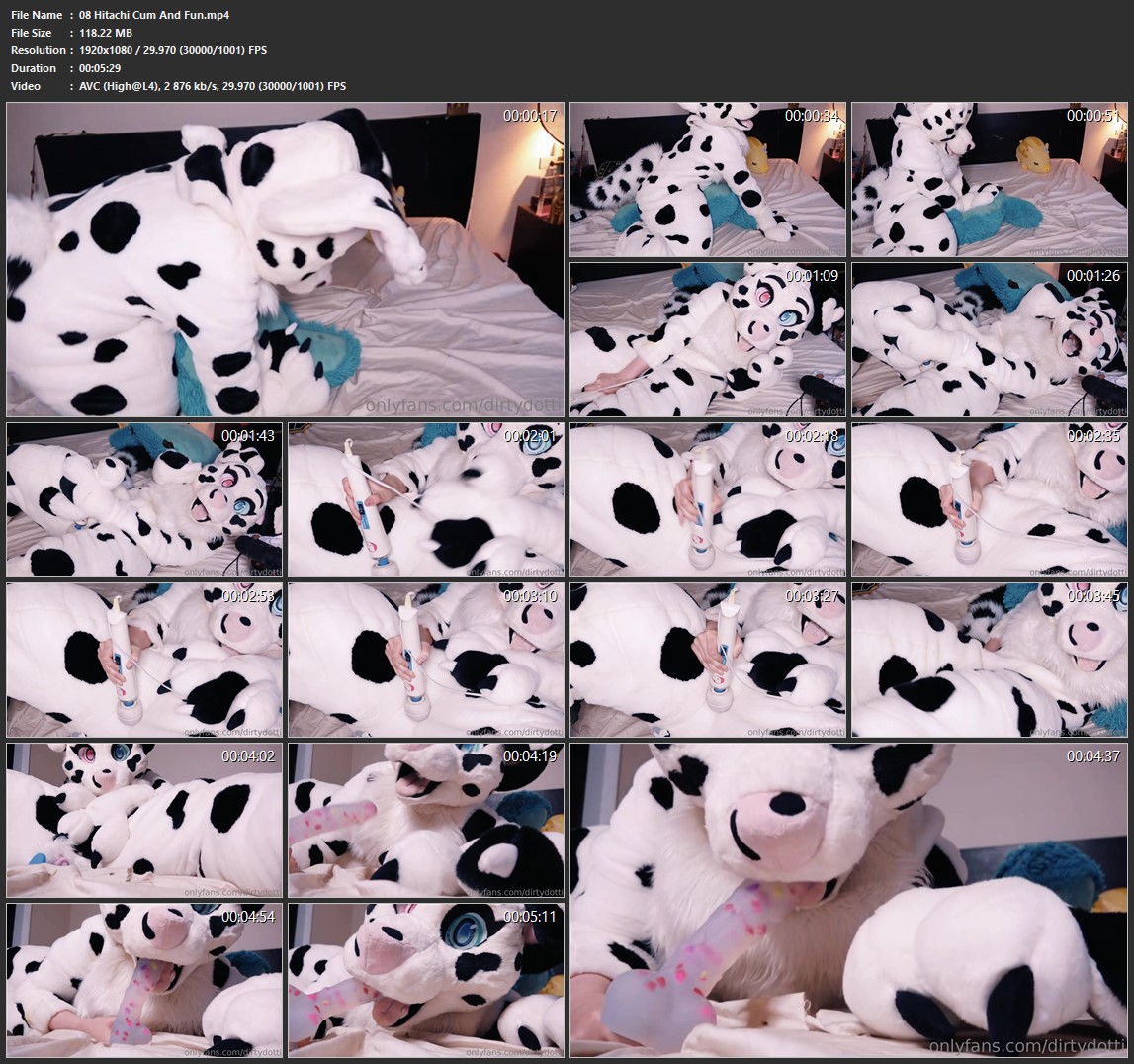The width and height of the screenshot is (1134, 1064).
Task: Click the thumbnail marked 00:02:35
Action: [990, 499]
